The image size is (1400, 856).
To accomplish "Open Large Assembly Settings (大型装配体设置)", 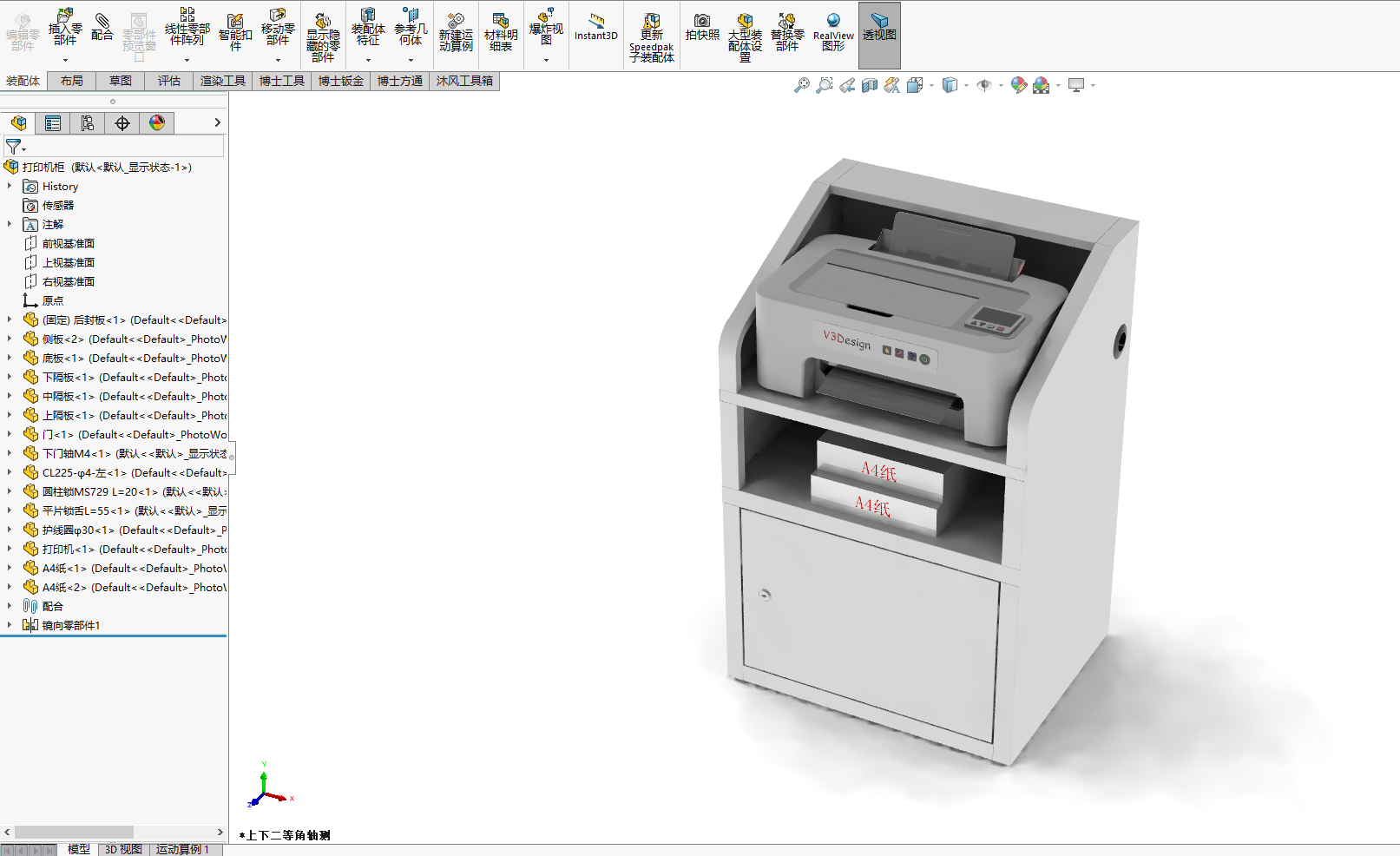I will 745,37.
